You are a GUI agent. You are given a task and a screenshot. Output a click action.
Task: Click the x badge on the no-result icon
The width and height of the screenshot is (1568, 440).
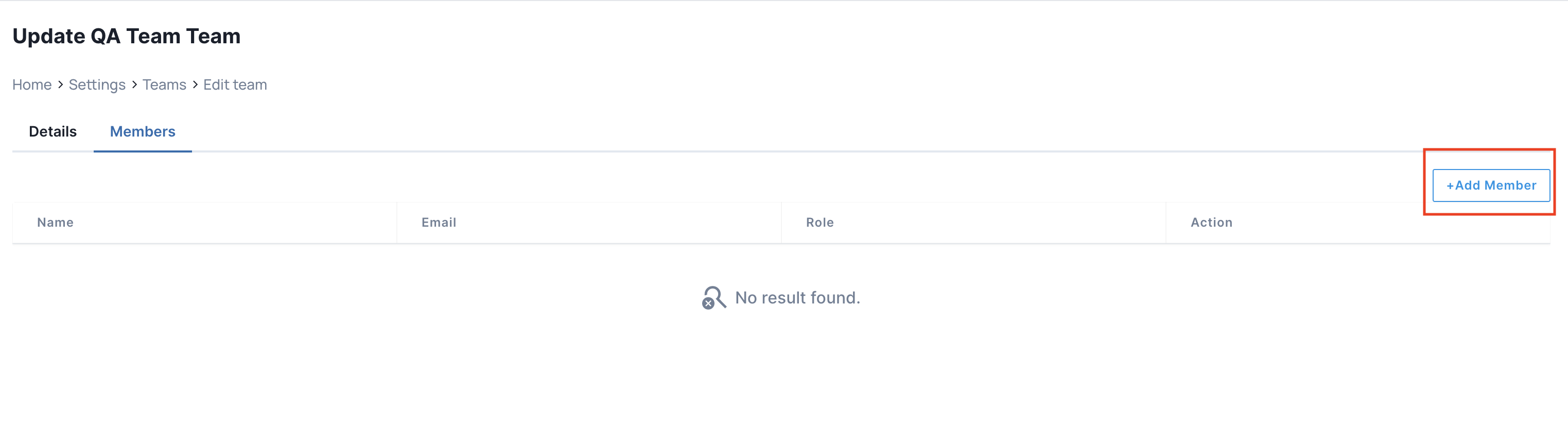[x=708, y=303]
